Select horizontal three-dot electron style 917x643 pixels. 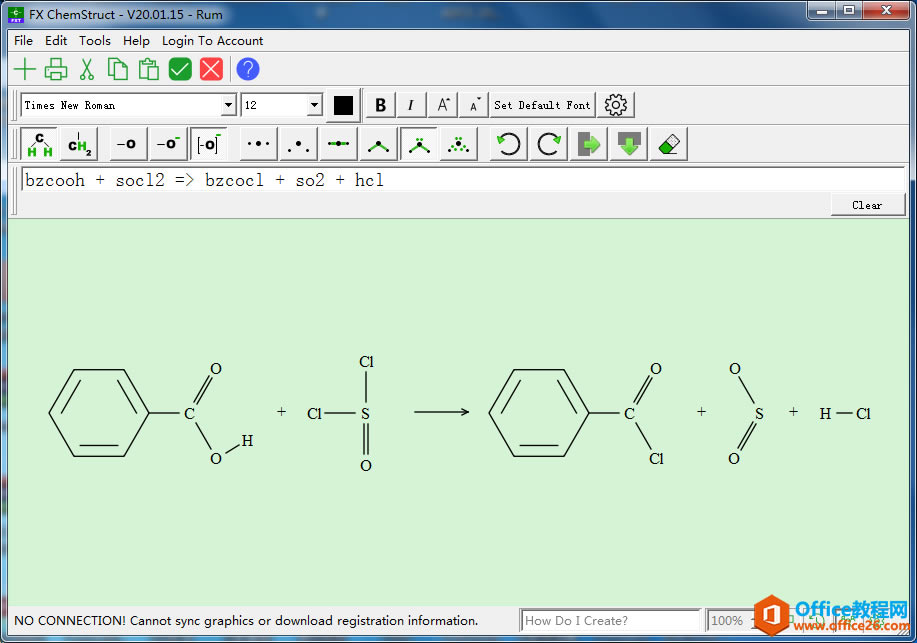pyautogui.click(x=258, y=144)
